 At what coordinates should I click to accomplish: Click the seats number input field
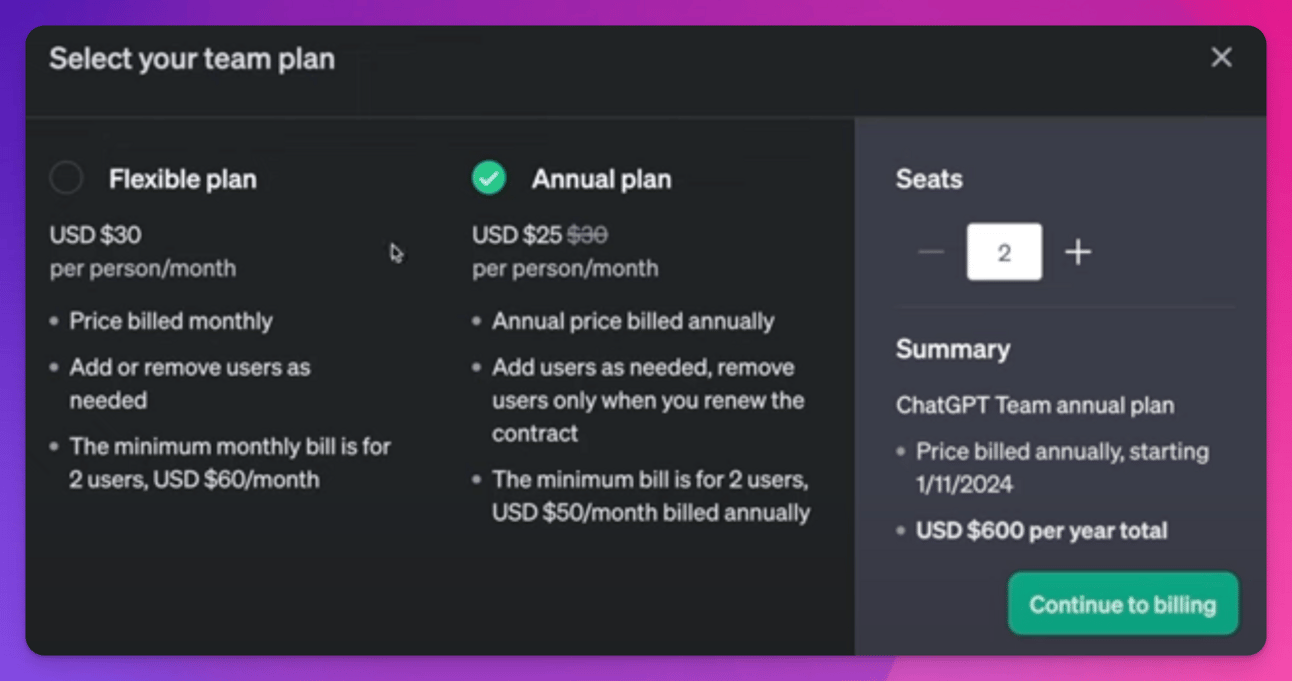pyautogui.click(x=1004, y=252)
